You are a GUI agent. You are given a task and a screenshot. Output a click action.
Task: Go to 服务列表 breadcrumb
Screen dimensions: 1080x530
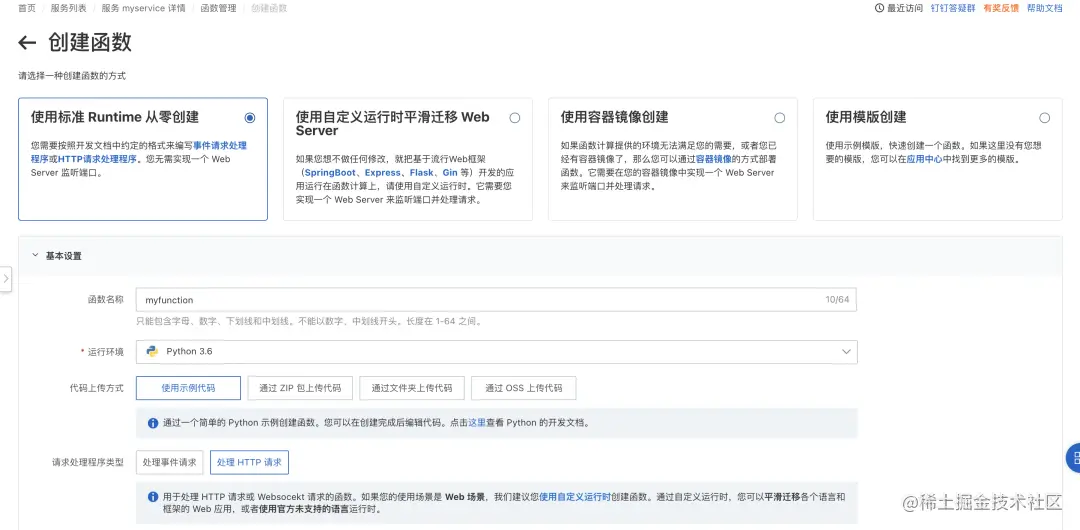[69, 8]
